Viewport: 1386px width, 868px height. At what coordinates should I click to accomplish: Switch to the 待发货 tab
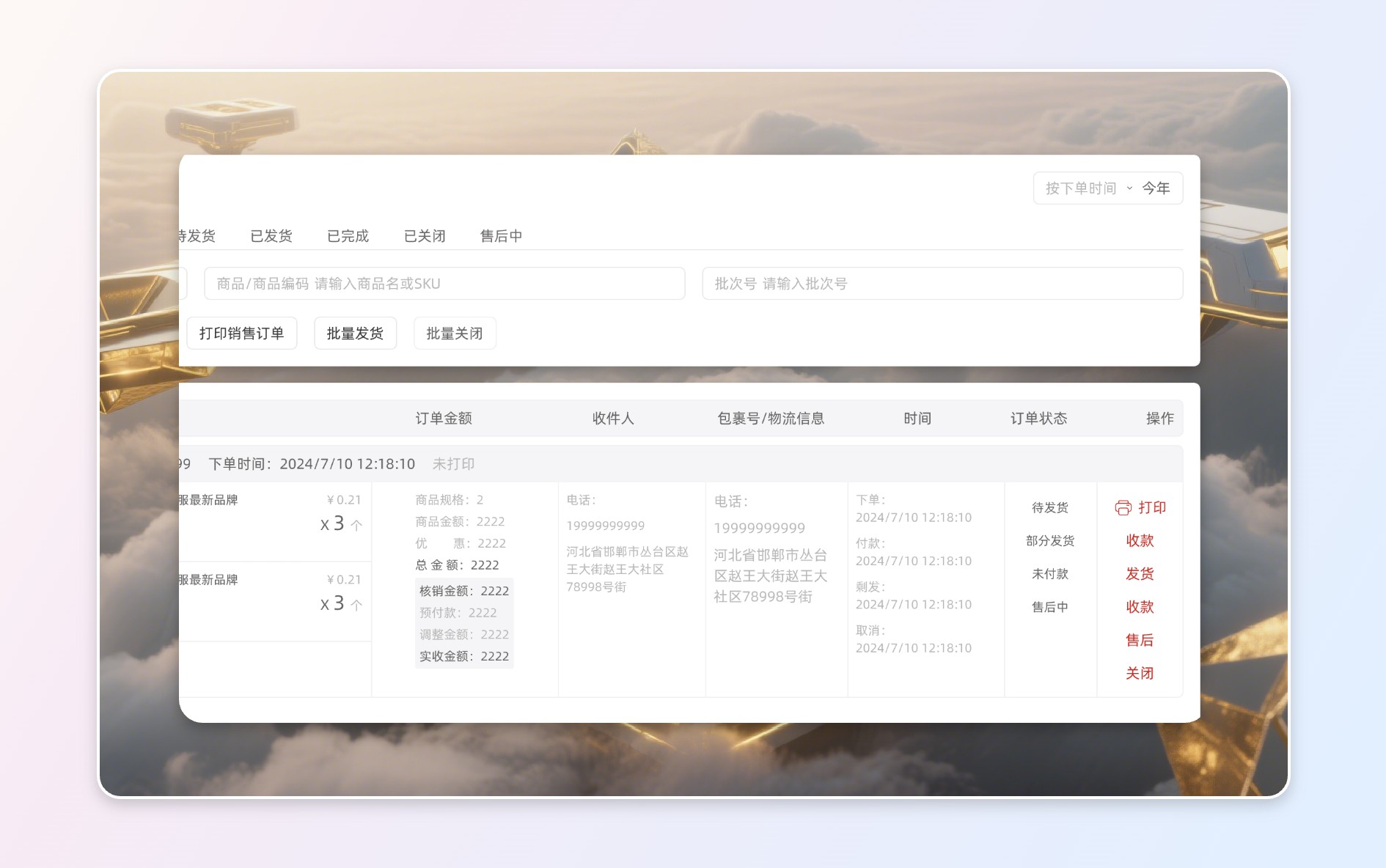click(x=197, y=236)
